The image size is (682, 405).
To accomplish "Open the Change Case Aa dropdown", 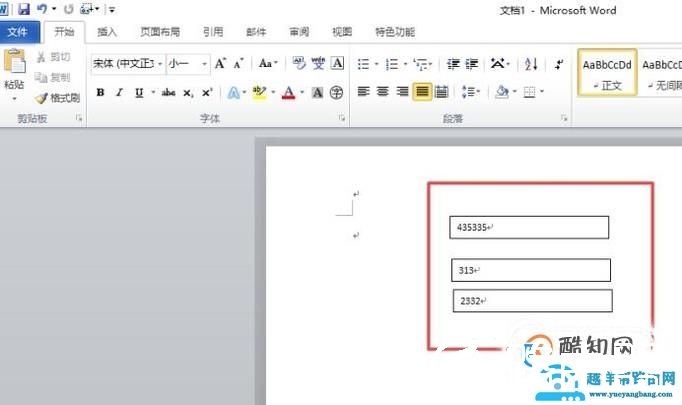I will coord(268,64).
